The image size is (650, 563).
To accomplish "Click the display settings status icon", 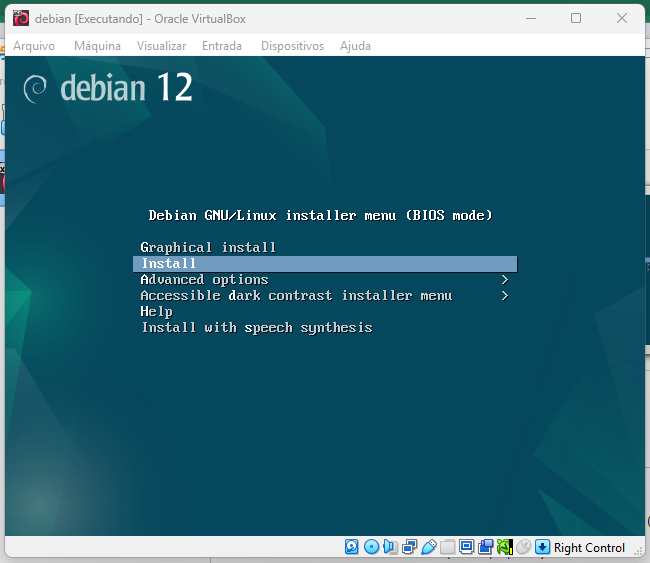I will pos(466,547).
